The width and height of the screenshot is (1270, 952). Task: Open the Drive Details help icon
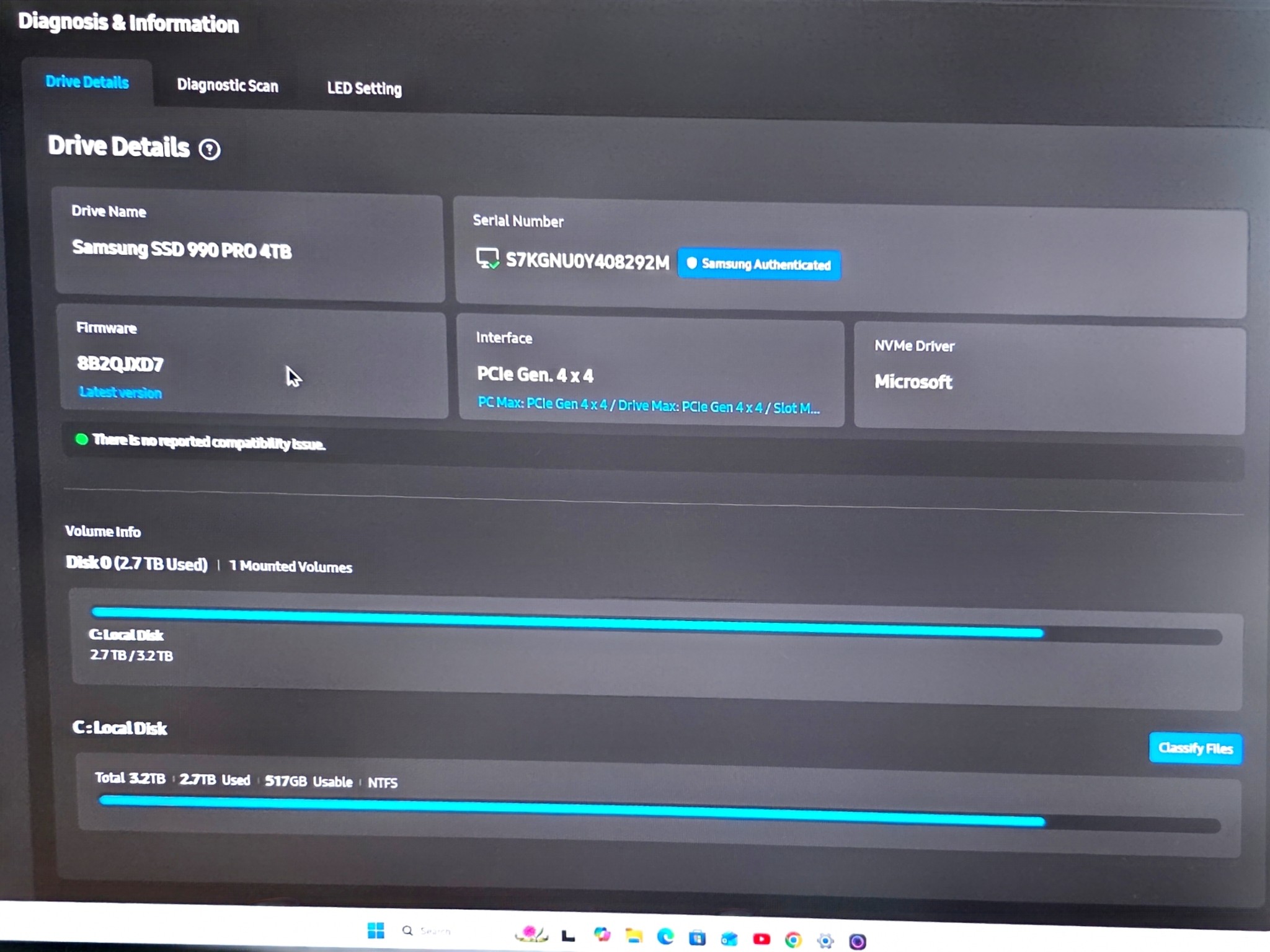[210, 149]
